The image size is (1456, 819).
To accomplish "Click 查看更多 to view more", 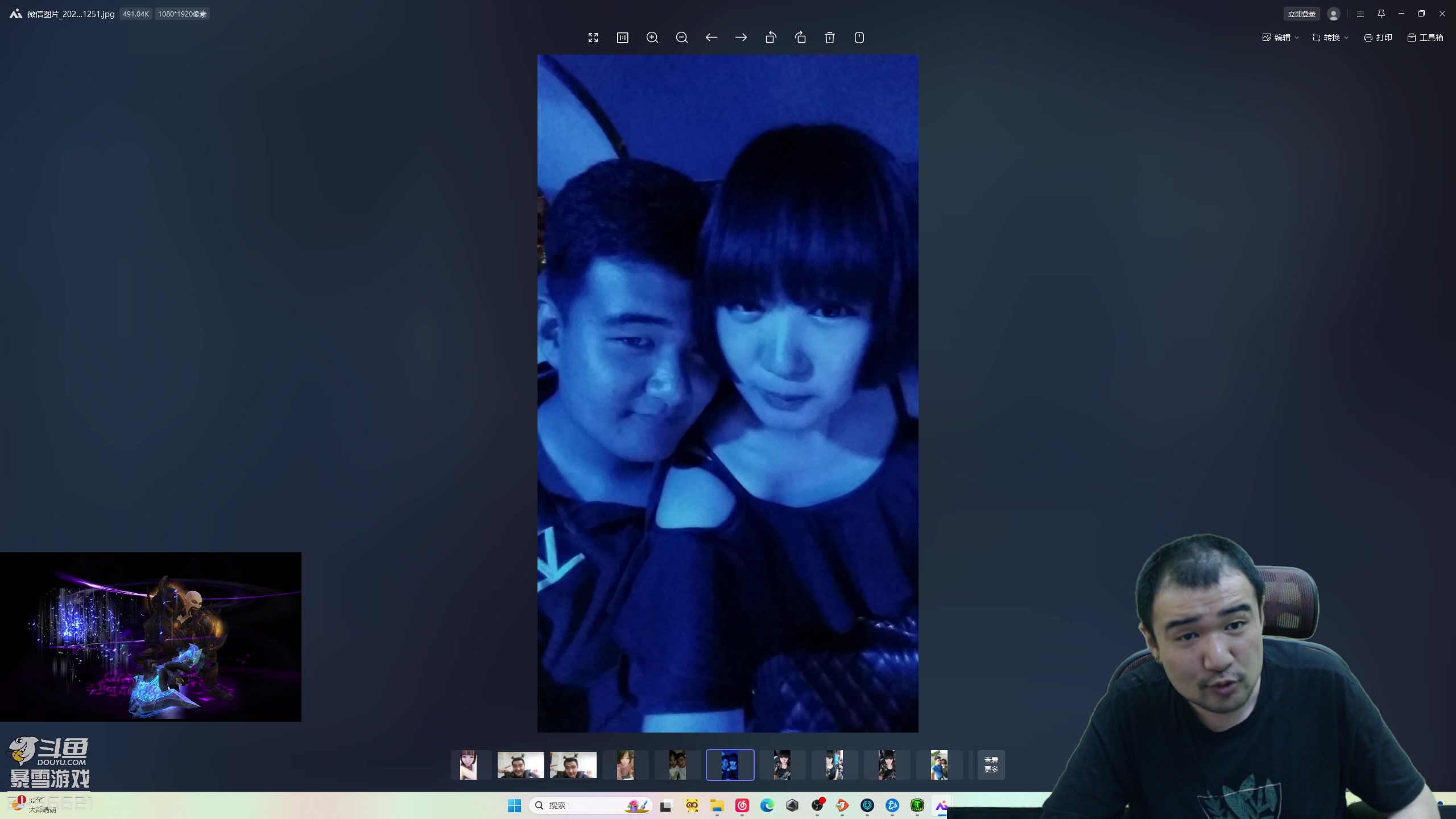I will 991,765.
